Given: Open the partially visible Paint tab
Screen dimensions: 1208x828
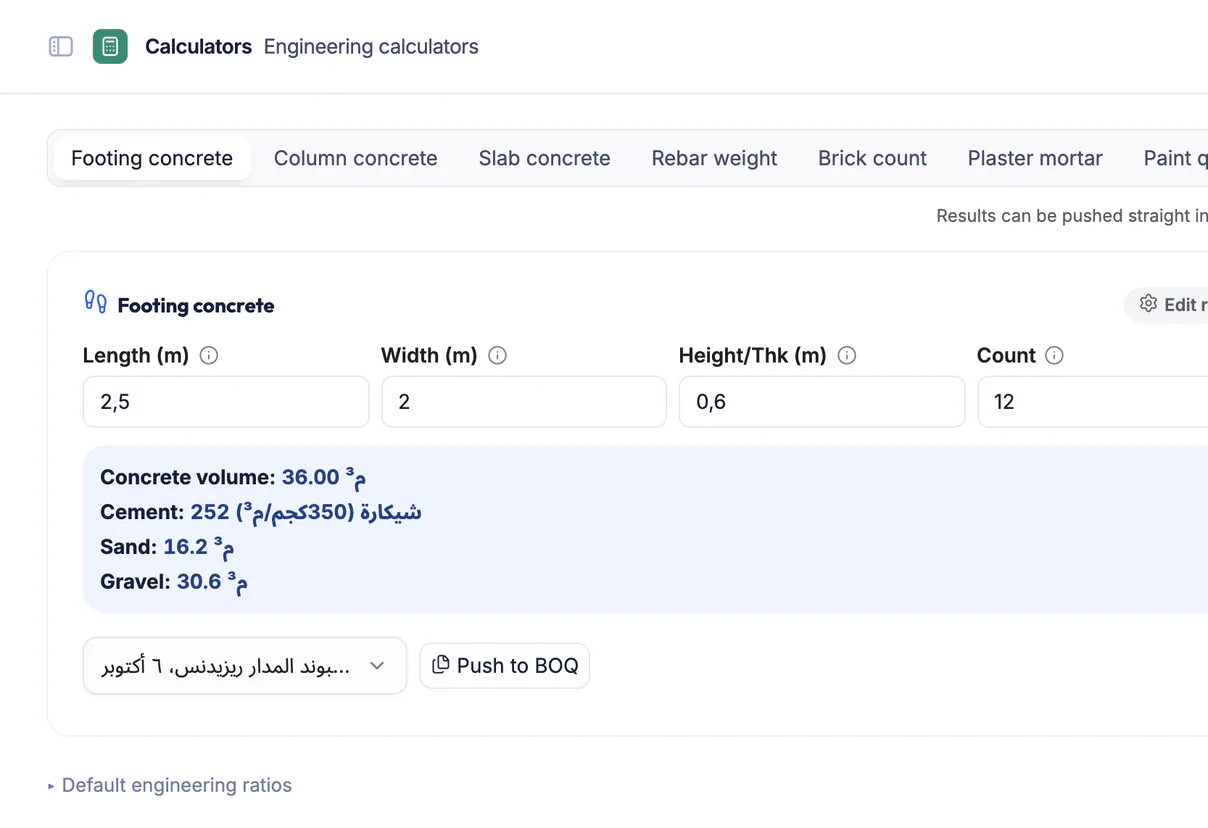Looking at the screenshot, I should point(1175,158).
